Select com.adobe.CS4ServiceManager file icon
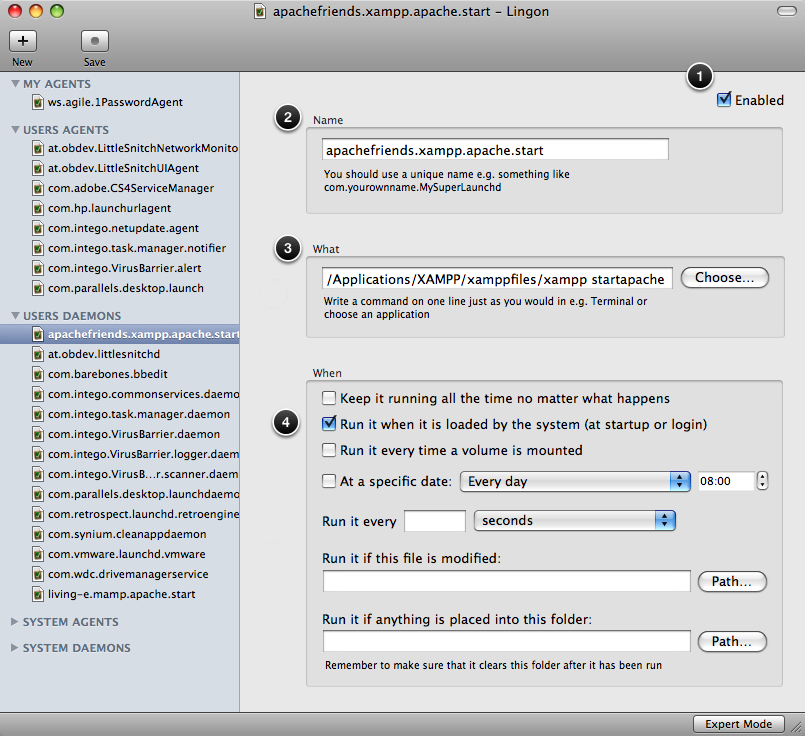This screenshot has width=805, height=736. tap(37, 189)
